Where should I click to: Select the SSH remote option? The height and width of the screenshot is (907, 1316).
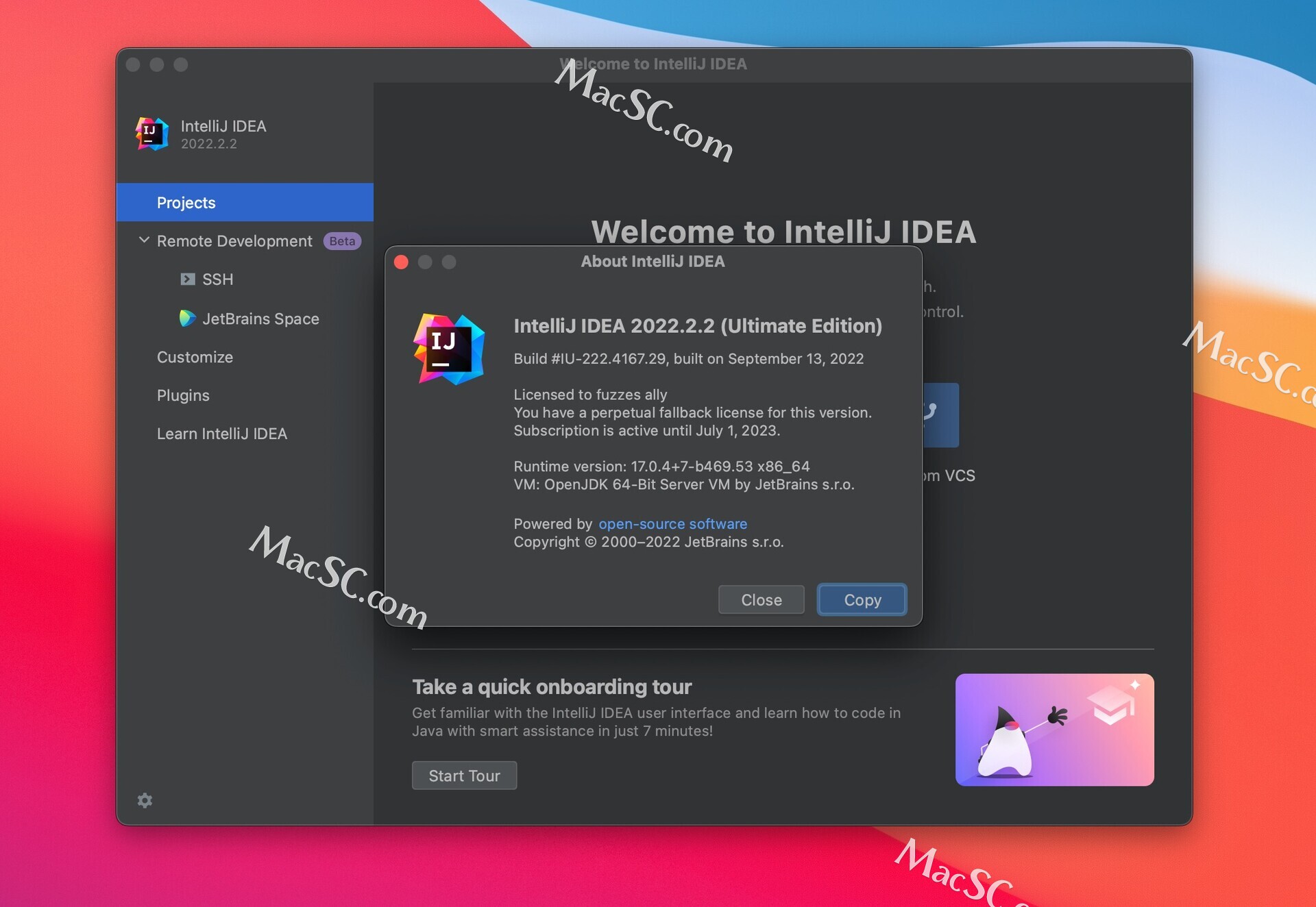(x=217, y=279)
